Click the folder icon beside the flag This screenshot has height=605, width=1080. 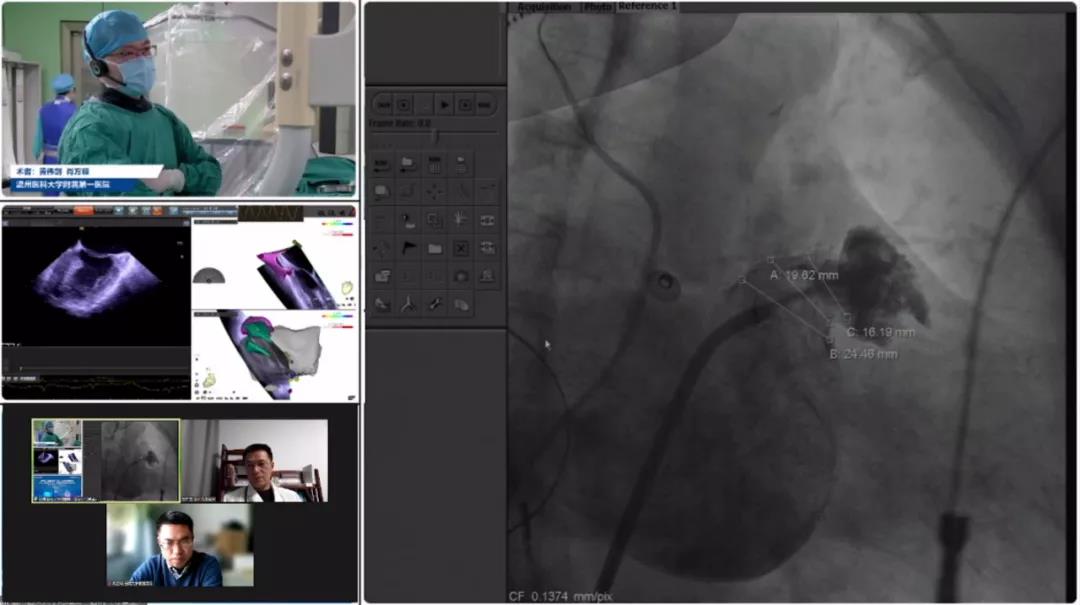[435, 247]
